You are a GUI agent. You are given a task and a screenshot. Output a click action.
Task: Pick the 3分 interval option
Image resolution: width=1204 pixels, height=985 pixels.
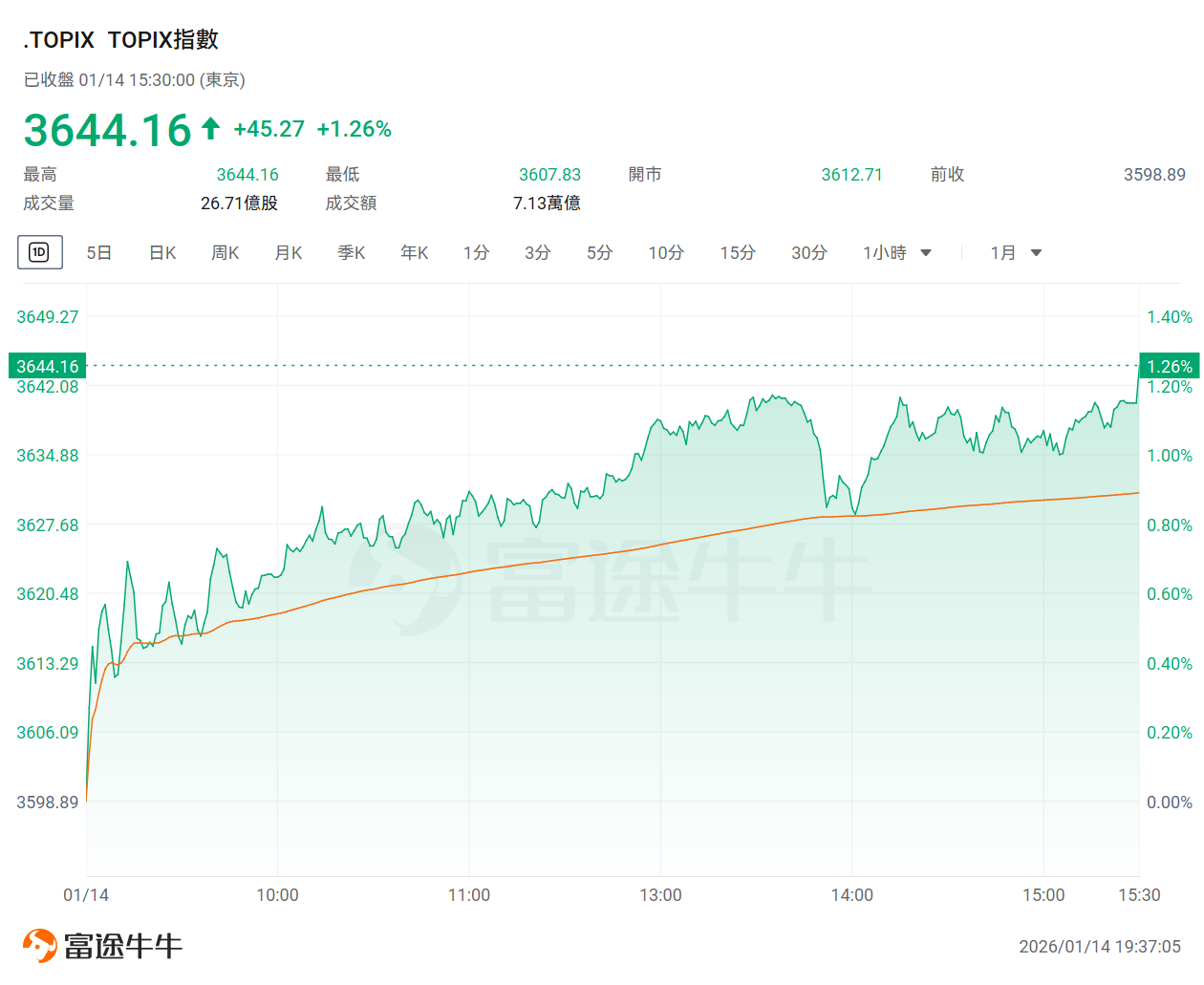click(x=537, y=253)
